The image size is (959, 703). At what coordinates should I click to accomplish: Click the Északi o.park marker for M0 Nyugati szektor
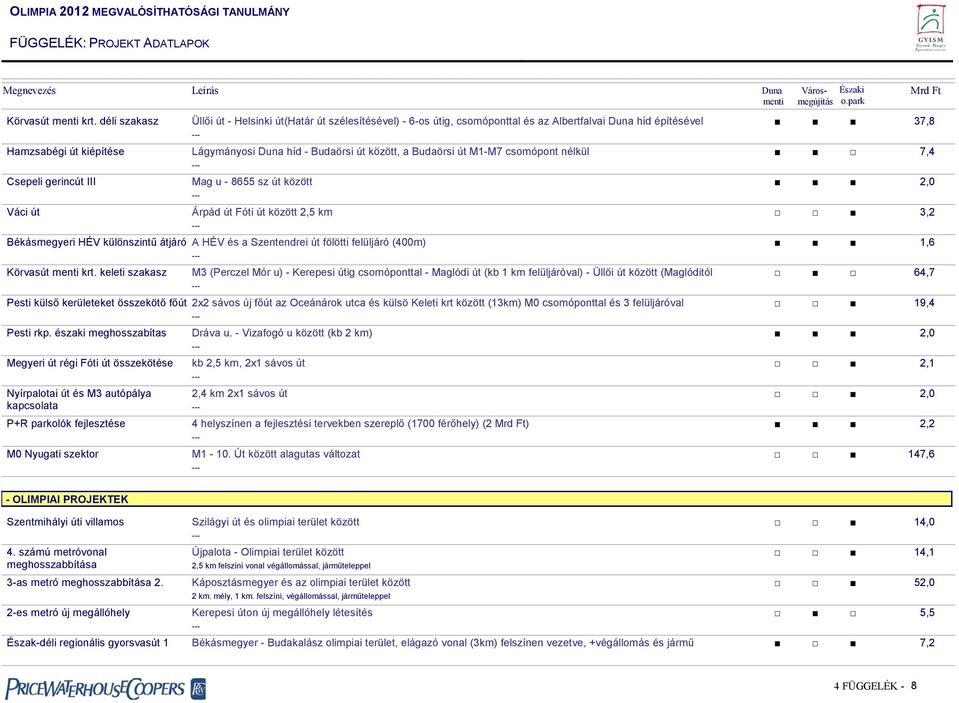tap(853, 455)
